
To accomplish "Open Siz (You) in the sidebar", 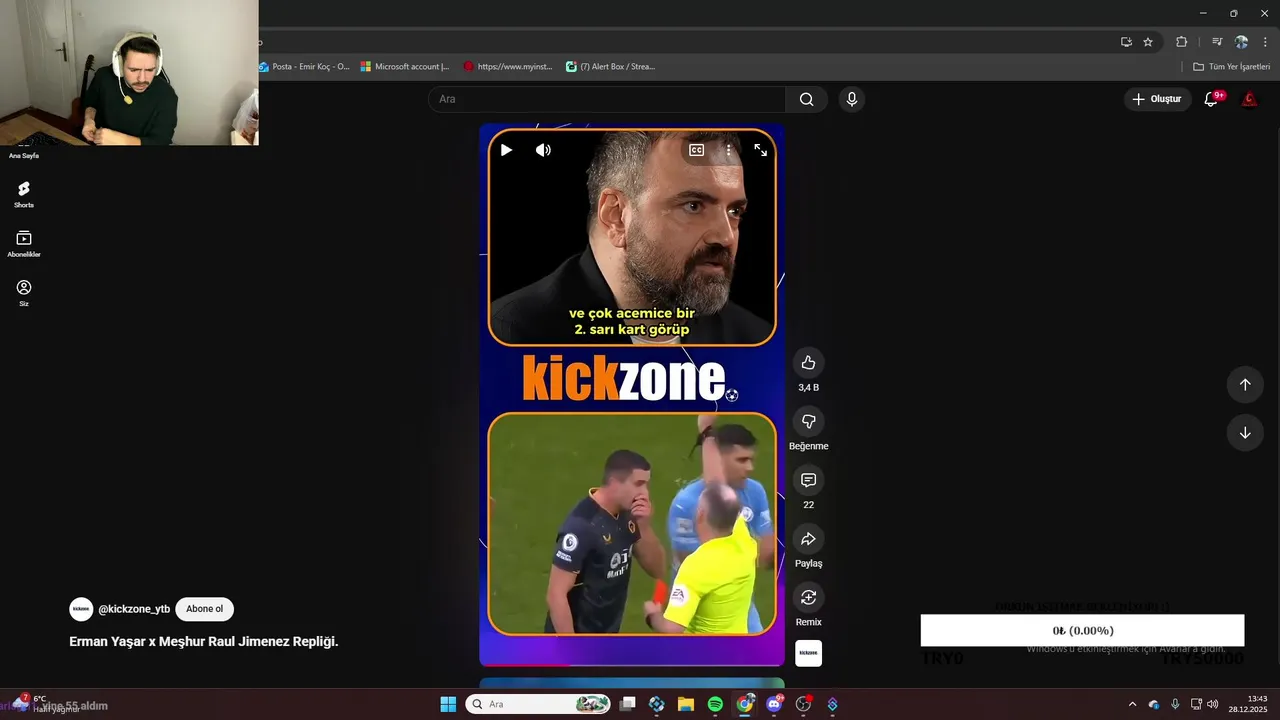I will 24,293.
